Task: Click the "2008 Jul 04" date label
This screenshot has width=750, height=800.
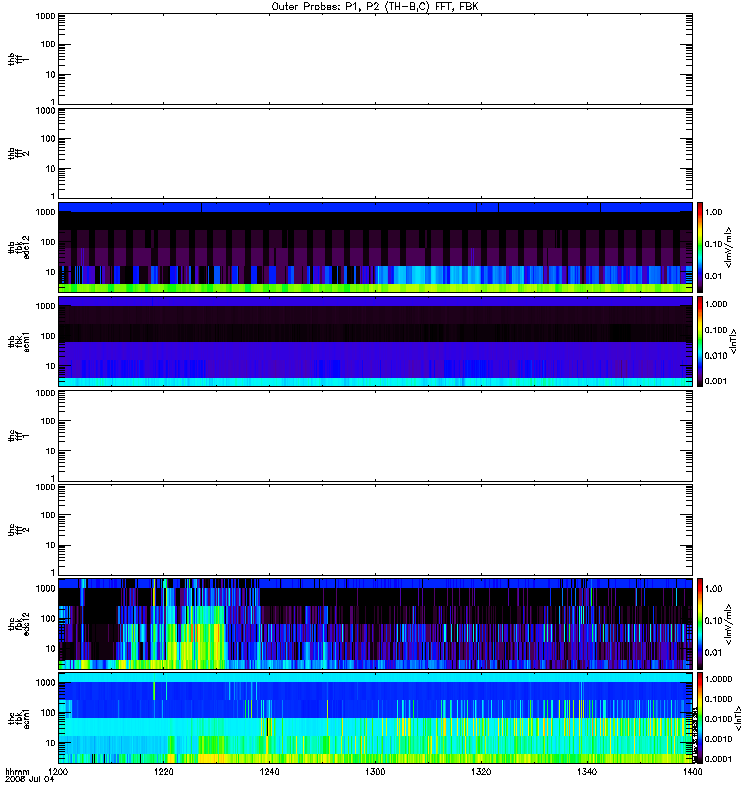Action: (x=30, y=780)
